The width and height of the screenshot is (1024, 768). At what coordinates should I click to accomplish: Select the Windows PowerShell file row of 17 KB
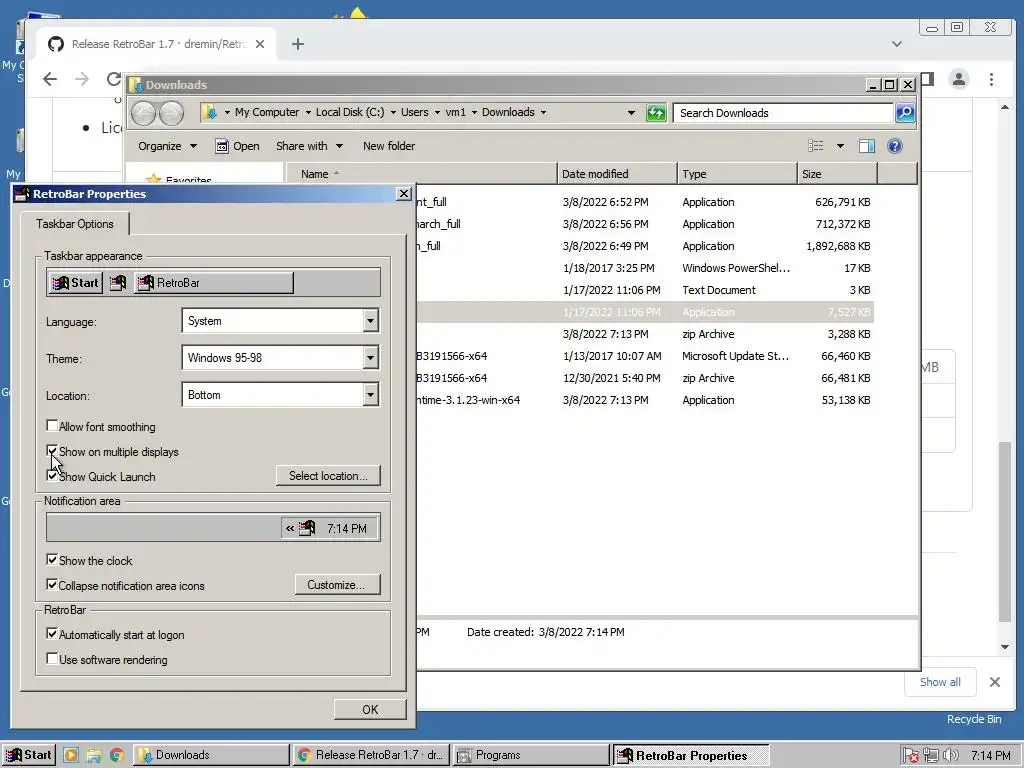(x=645, y=268)
